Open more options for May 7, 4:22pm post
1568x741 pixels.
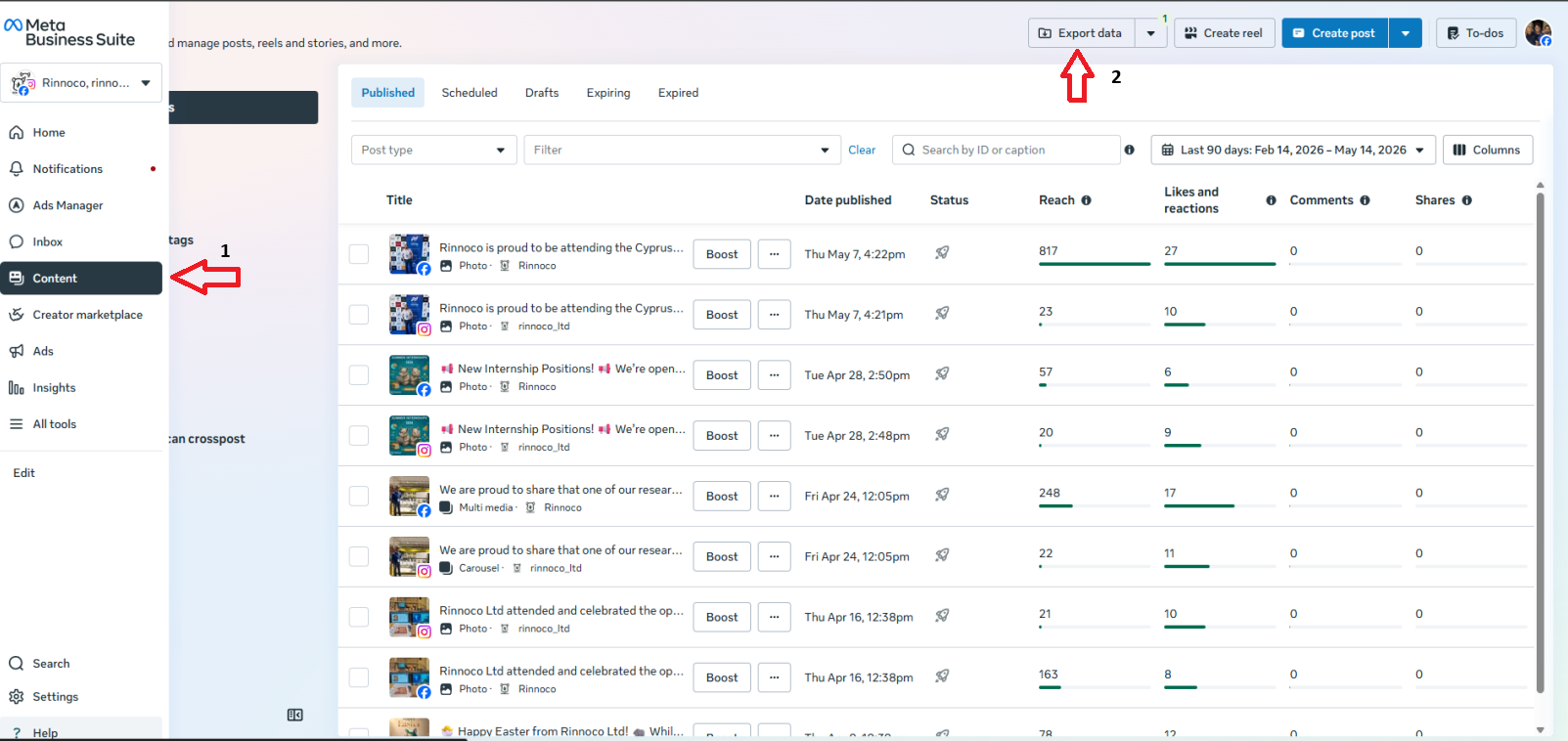click(774, 254)
